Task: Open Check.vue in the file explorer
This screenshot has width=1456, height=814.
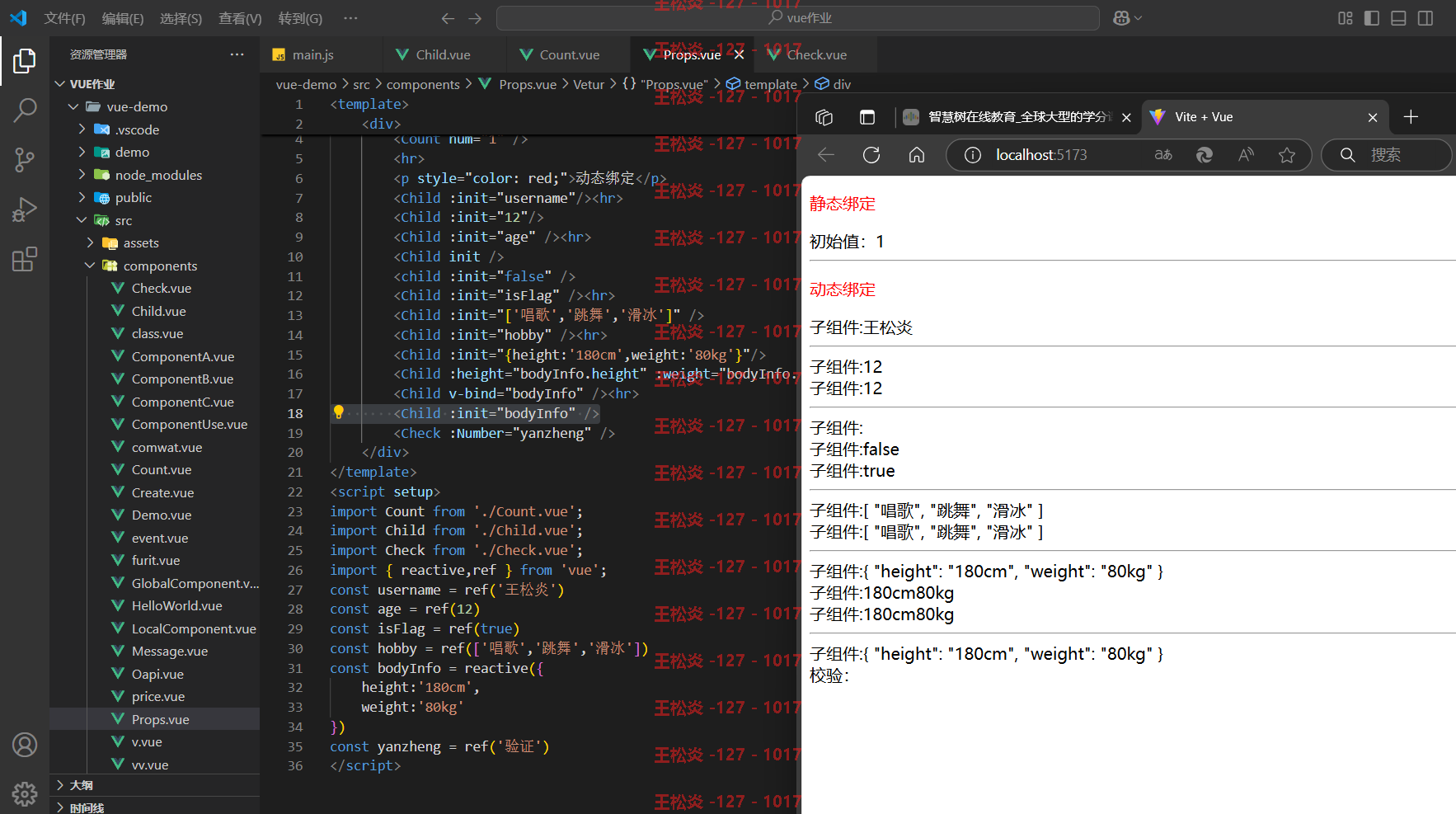Action: pos(155,288)
